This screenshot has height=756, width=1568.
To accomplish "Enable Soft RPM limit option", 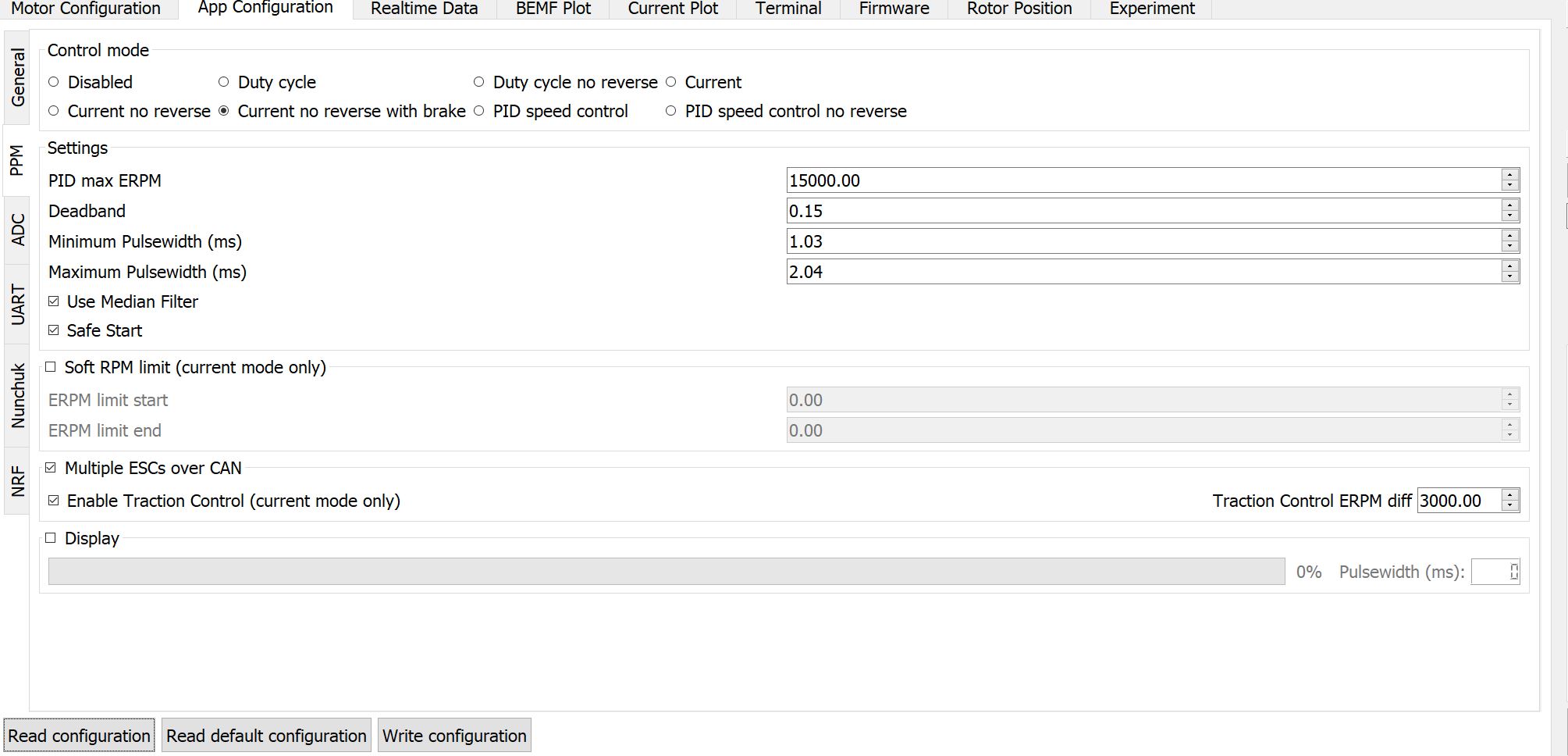I will tap(52, 367).
